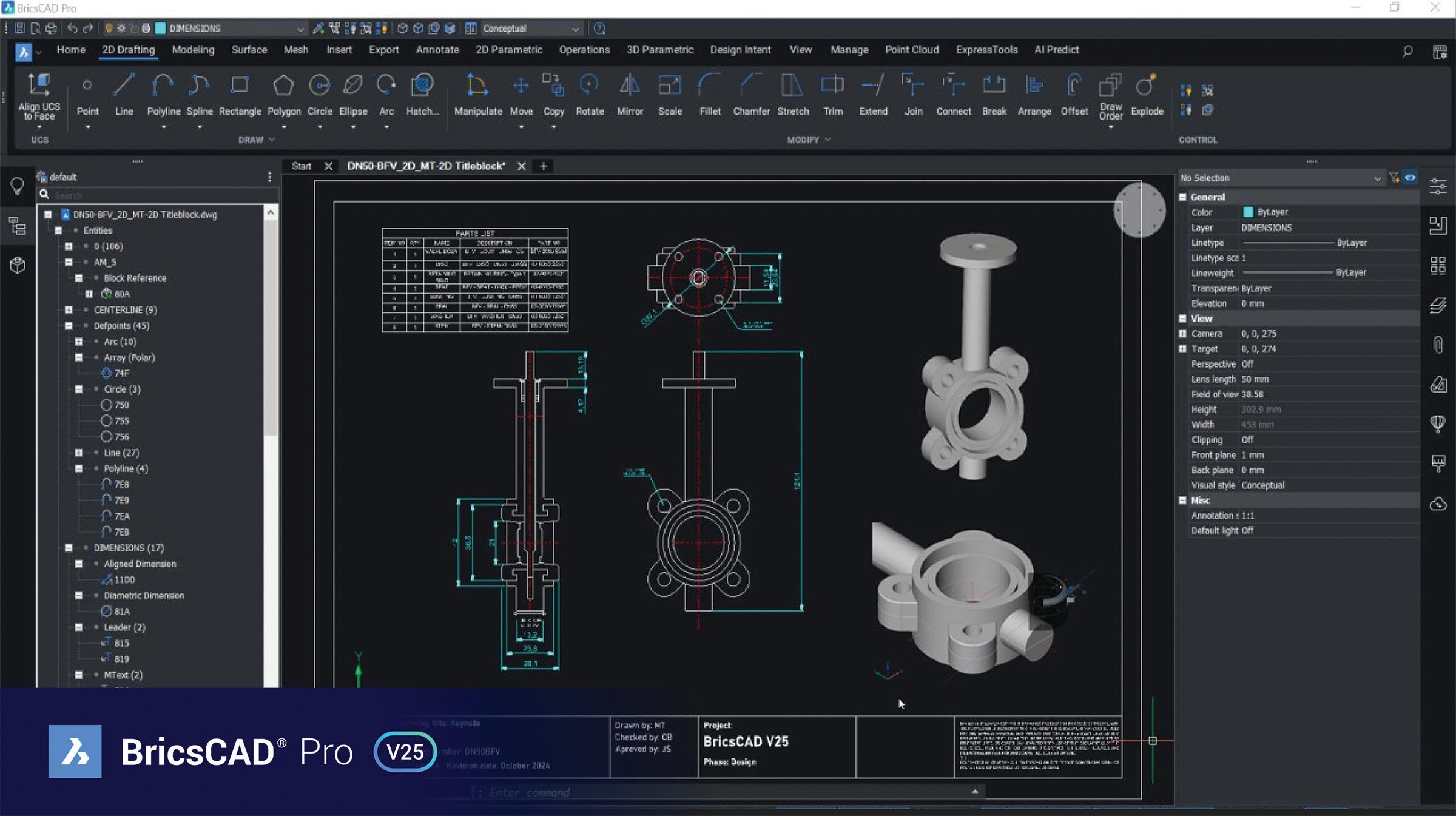Viewport: 1456px width, 816px height.
Task: Click the Offset tool icon
Action: (x=1074, y=86)
